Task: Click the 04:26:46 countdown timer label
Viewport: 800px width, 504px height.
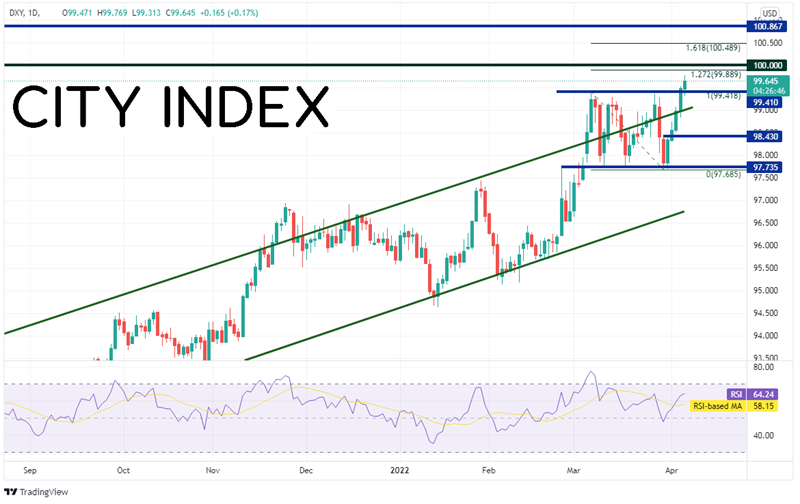Action: coord(768,91)
